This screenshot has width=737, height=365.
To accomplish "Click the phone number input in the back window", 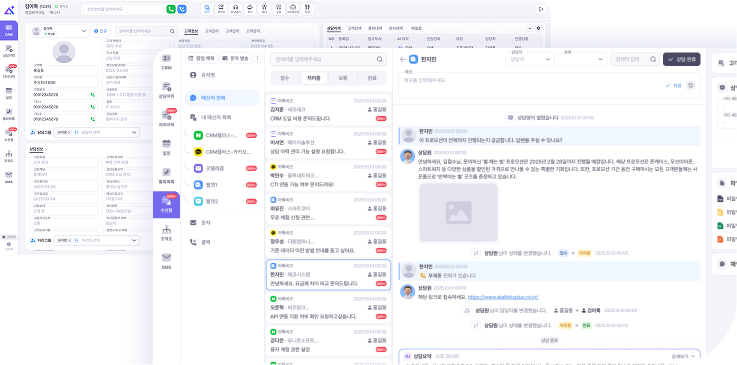I will coord(124,9).
